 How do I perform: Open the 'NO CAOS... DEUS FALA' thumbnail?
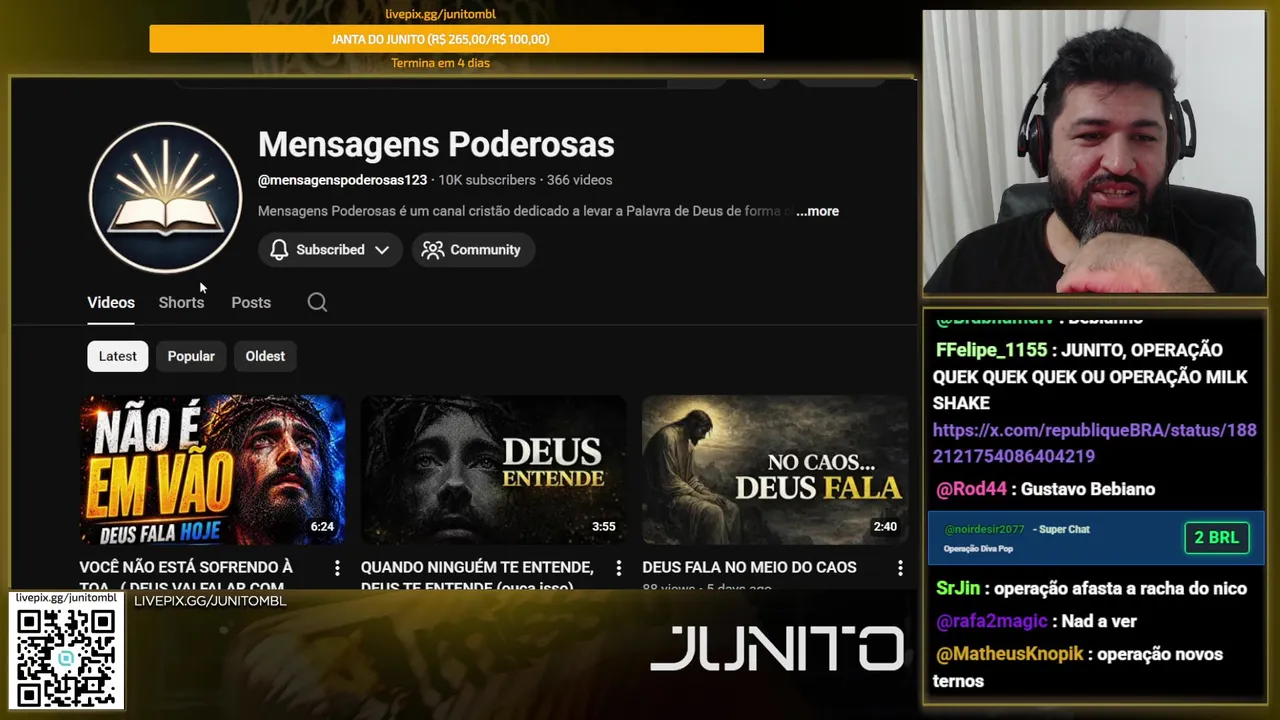[775, 470]
